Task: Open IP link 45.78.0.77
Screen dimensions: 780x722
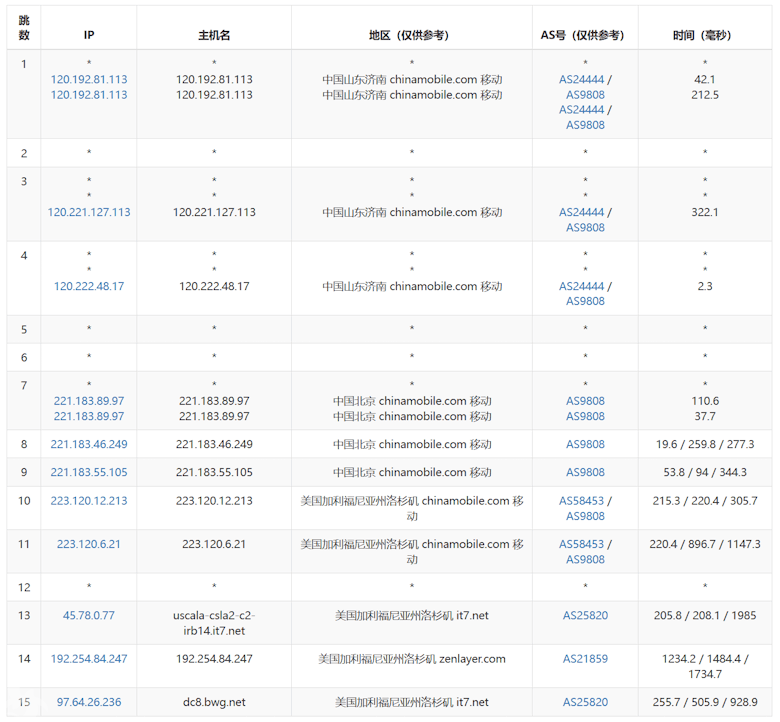Action: pyautogui.click(x=89, y=616)
